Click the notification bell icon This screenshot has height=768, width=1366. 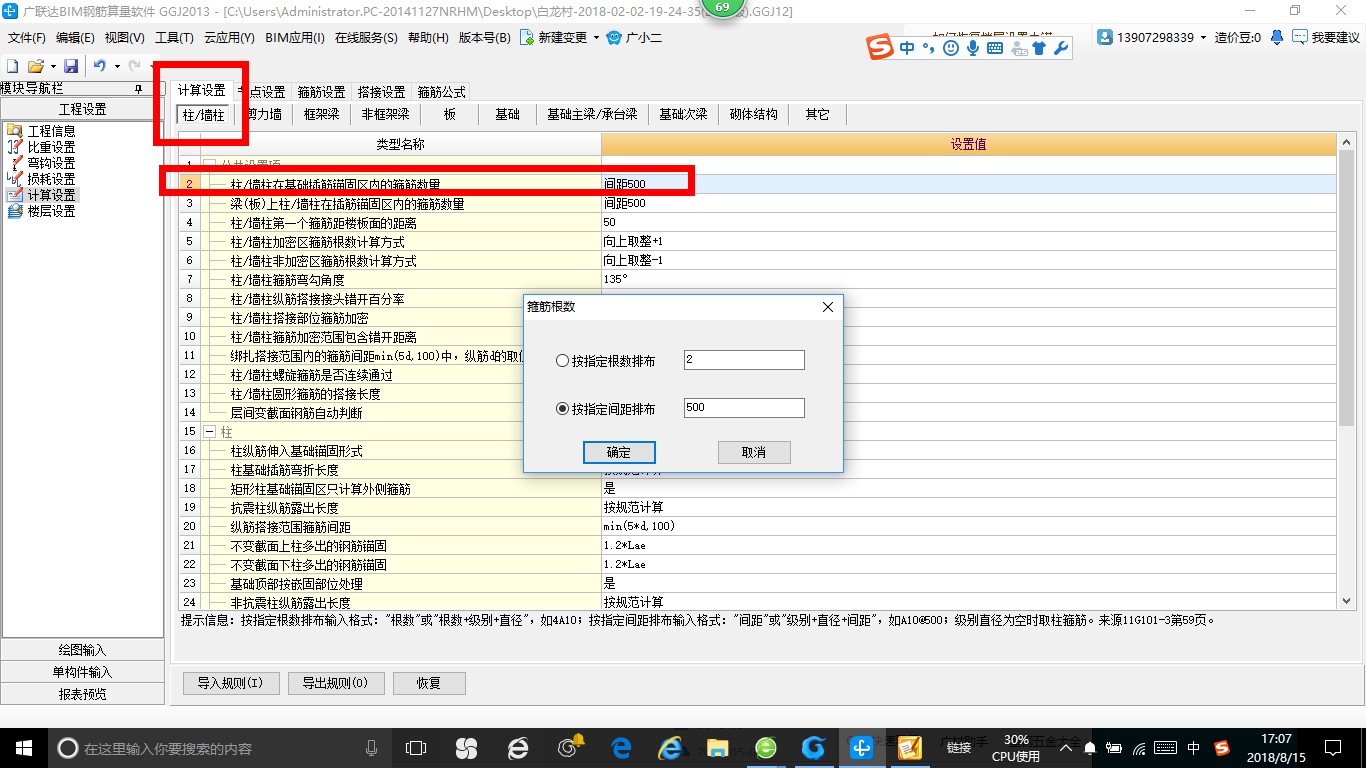tap(1277, 38)
